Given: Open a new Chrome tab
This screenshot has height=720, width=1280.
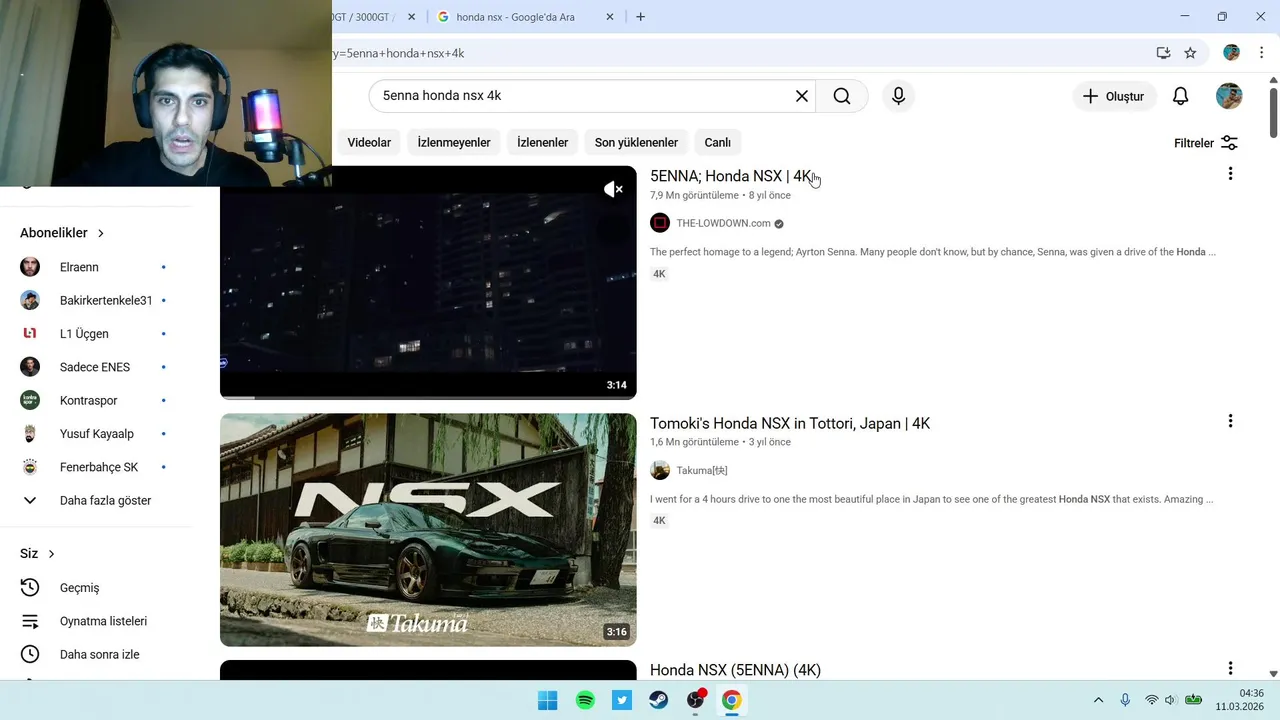Looking at the screenshot, I should click(x=640, y=17).
